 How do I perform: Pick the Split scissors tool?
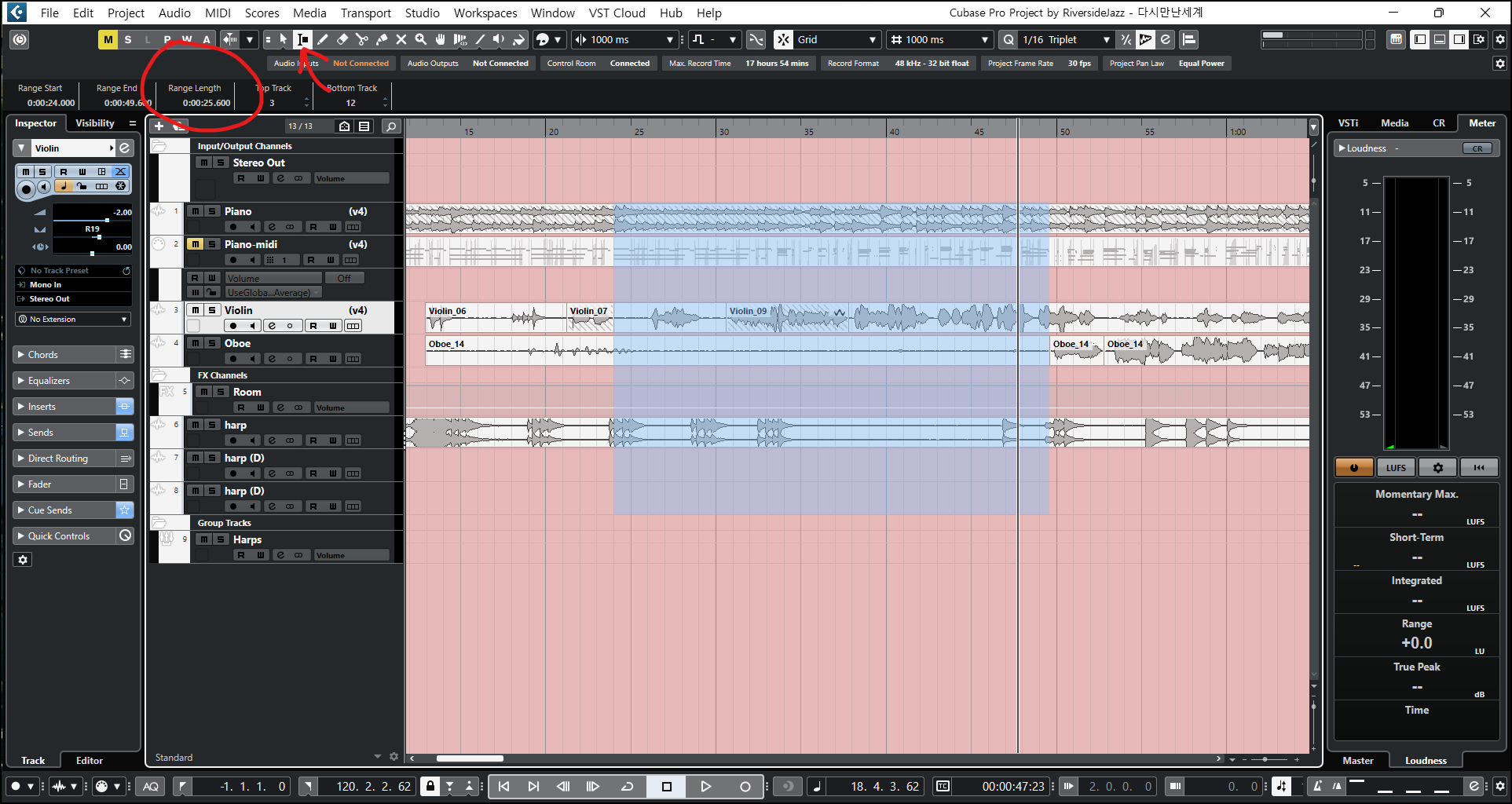point(362,40)
